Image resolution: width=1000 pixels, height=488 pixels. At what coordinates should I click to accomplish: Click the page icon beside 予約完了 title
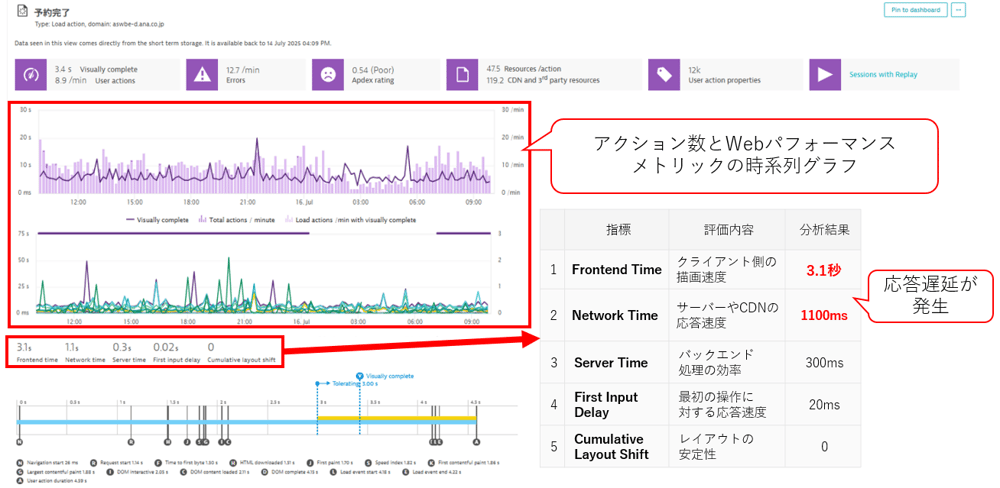click(22, 11)
